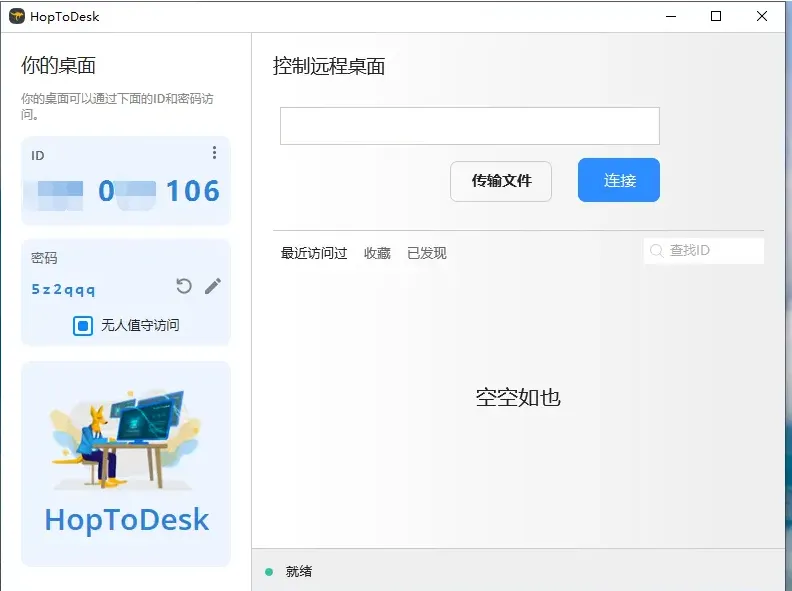Click the HopToDesk title bar logo
The width and height of the screenshot is (792, 591).
17,16
